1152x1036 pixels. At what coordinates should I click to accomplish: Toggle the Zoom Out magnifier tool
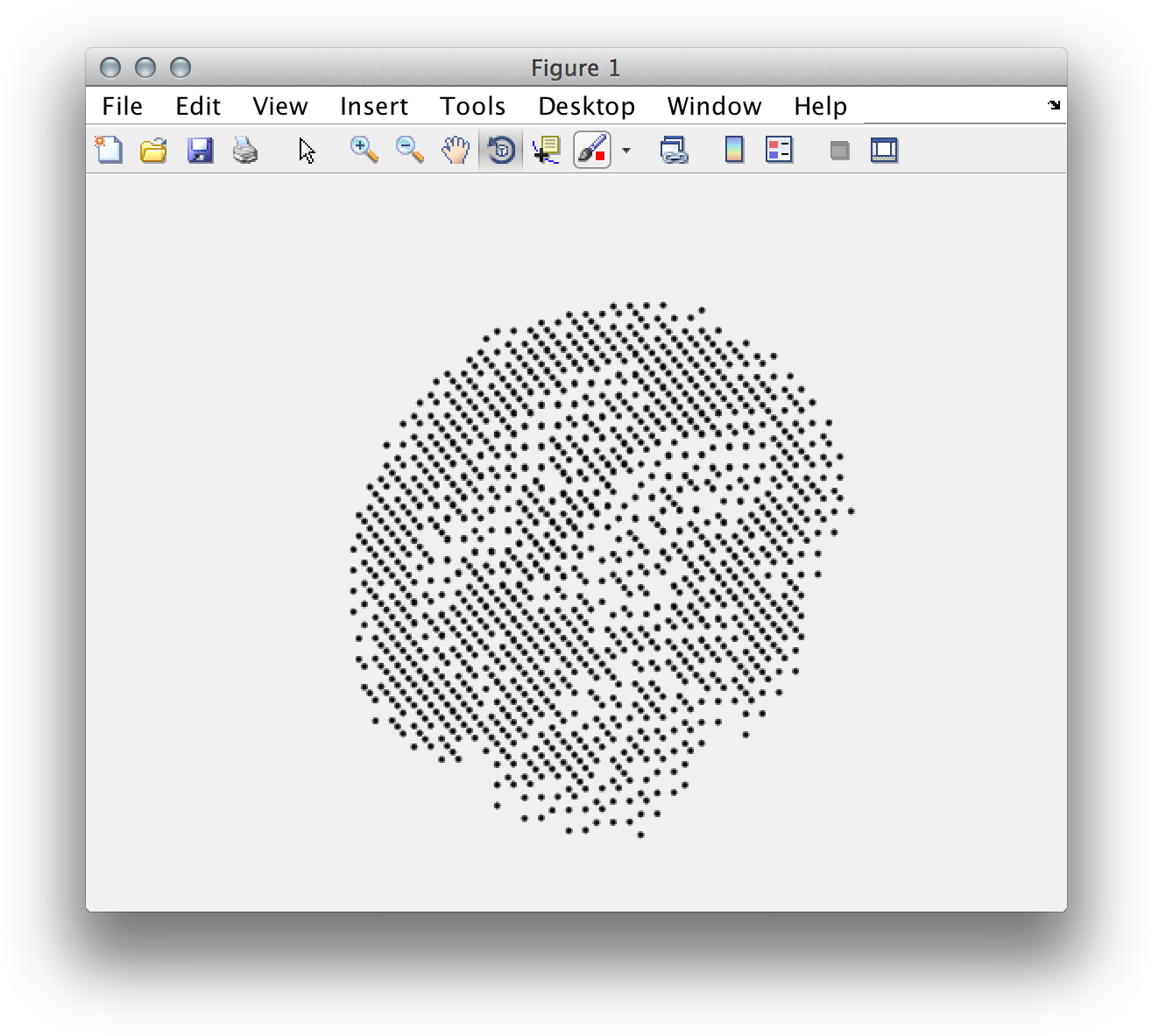point(409,151)
